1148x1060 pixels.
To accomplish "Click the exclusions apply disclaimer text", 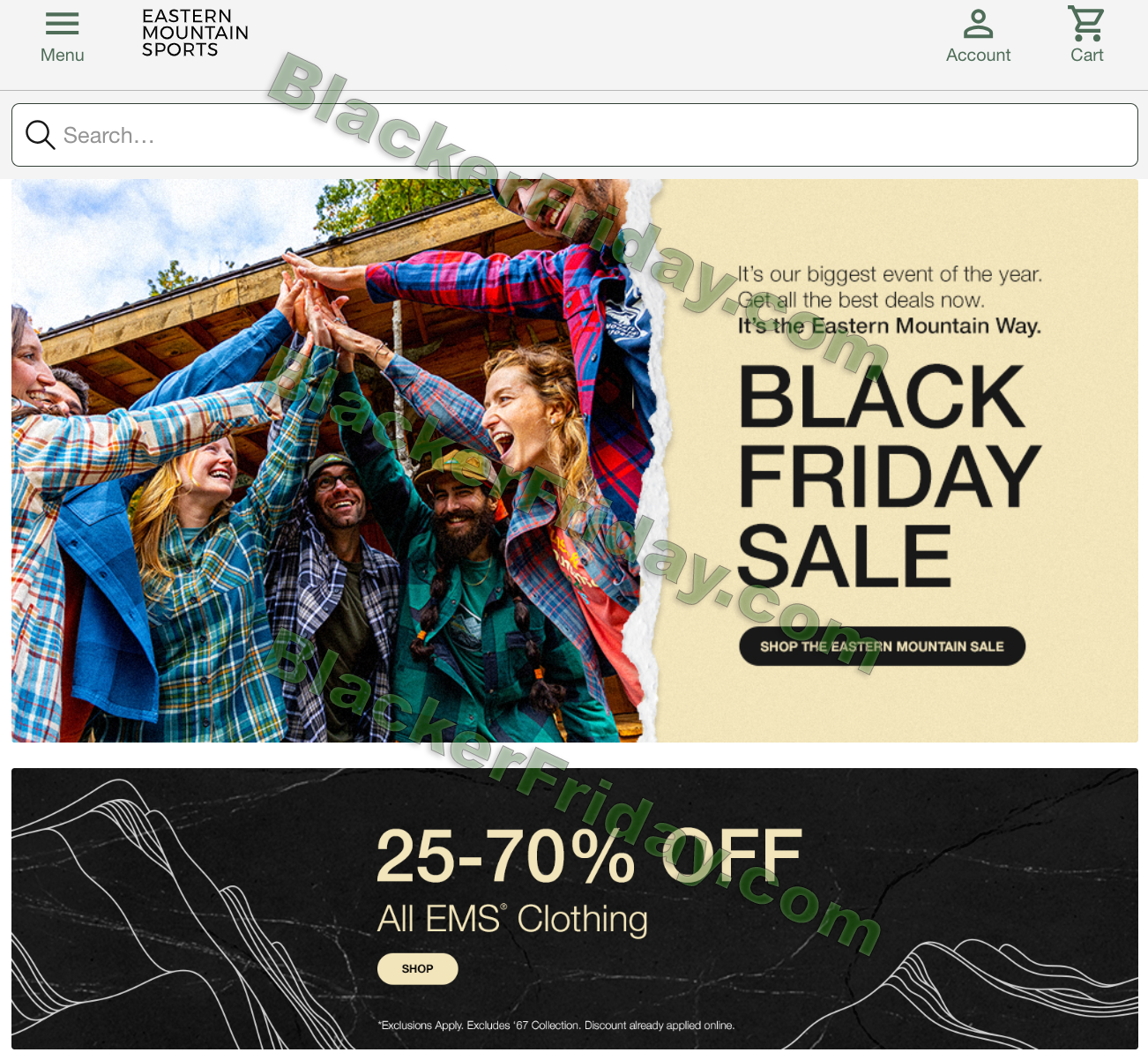I will pos(556,1025).
